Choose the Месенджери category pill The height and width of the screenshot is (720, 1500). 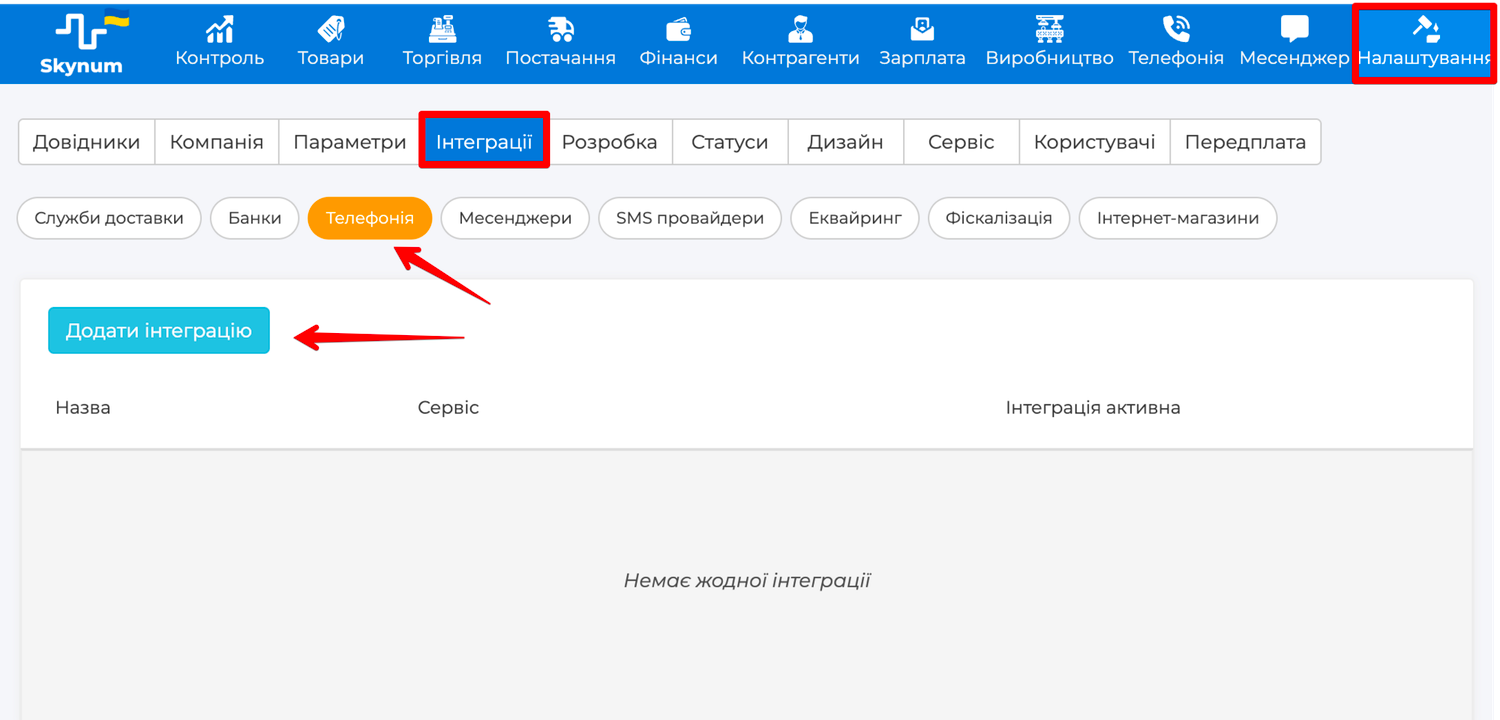(515, 218)
